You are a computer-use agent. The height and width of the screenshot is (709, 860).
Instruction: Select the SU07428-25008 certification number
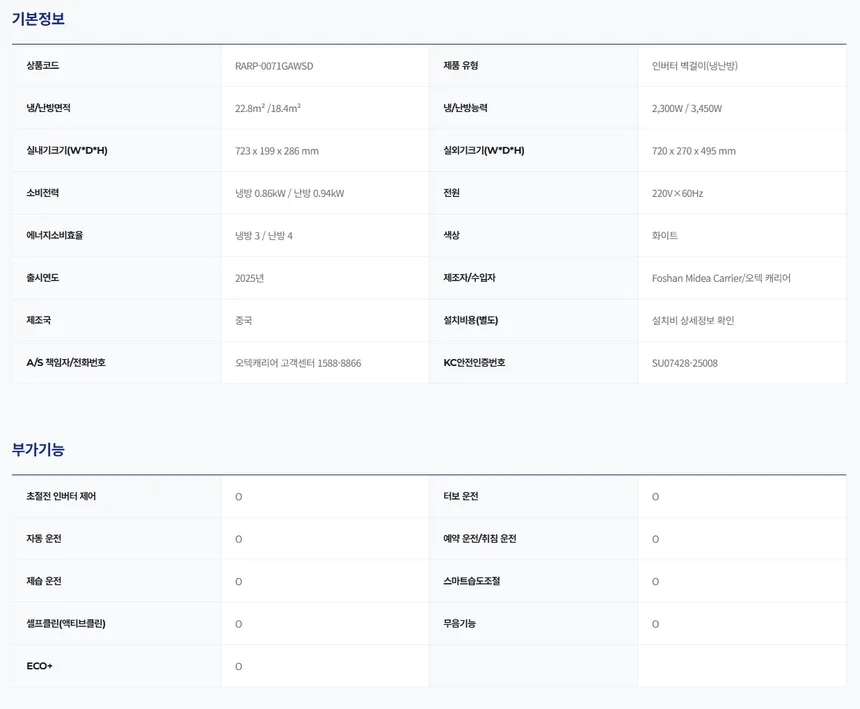pyautogui.click(x=684, y=363)
